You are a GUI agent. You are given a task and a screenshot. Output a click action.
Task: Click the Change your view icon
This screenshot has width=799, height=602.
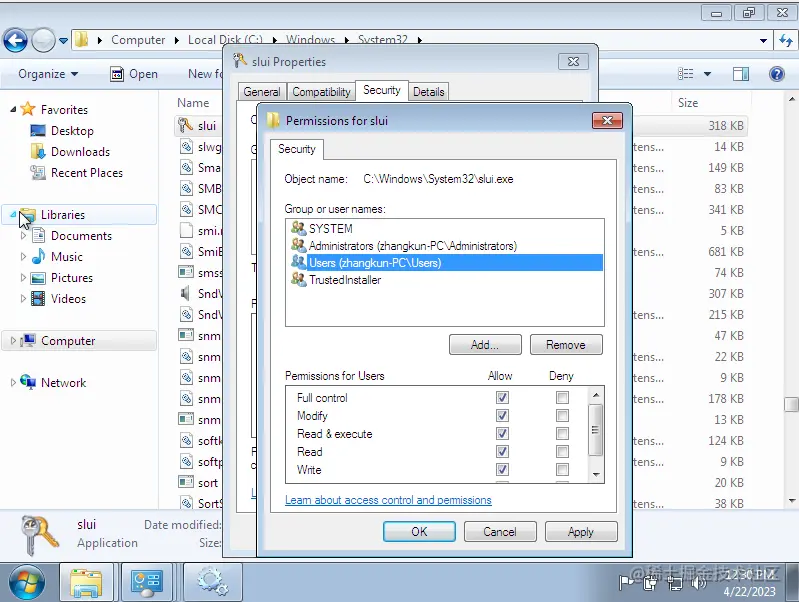point(685,74)
